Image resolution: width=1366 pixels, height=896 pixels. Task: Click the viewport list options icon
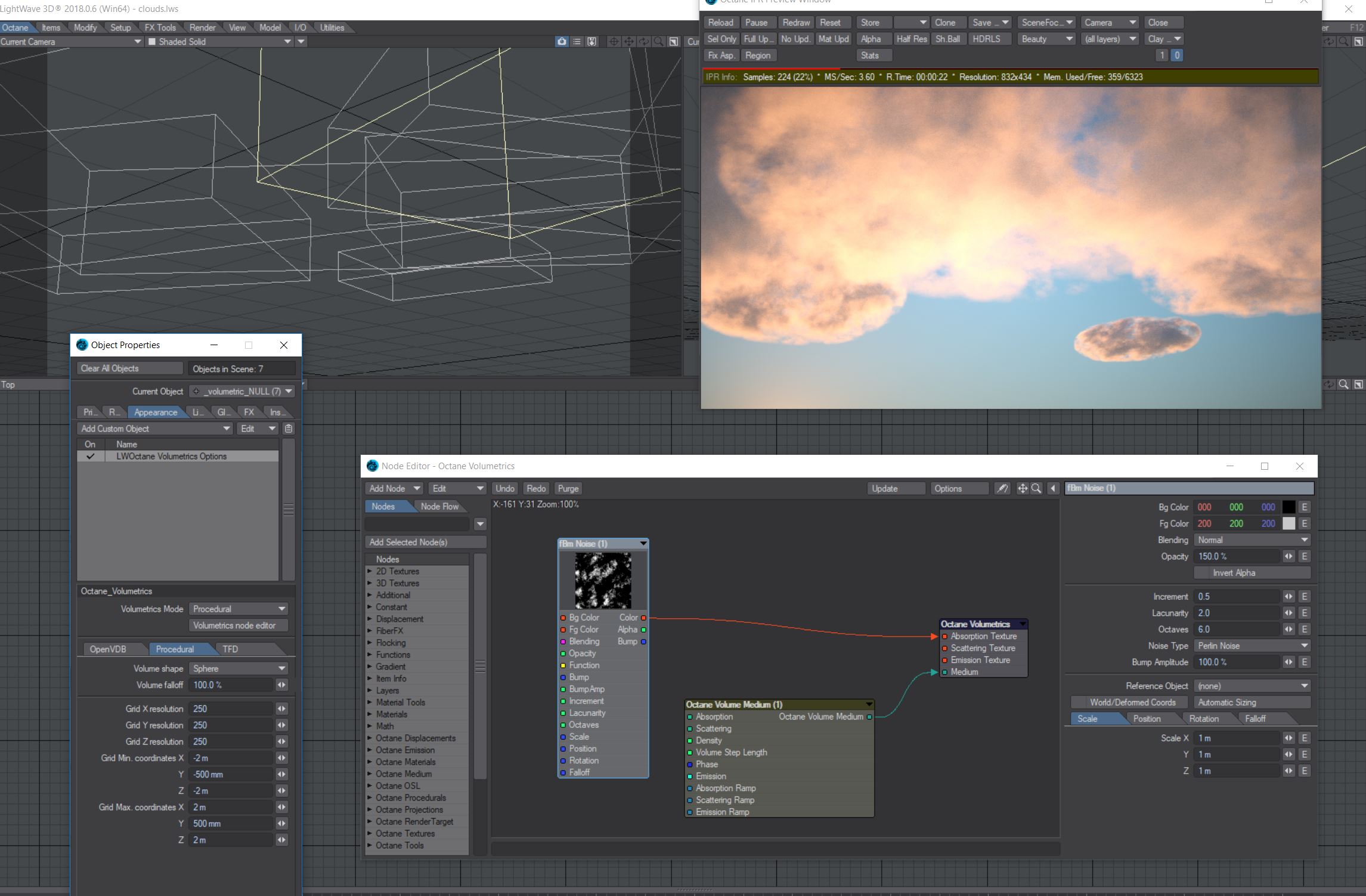point(577,42)
